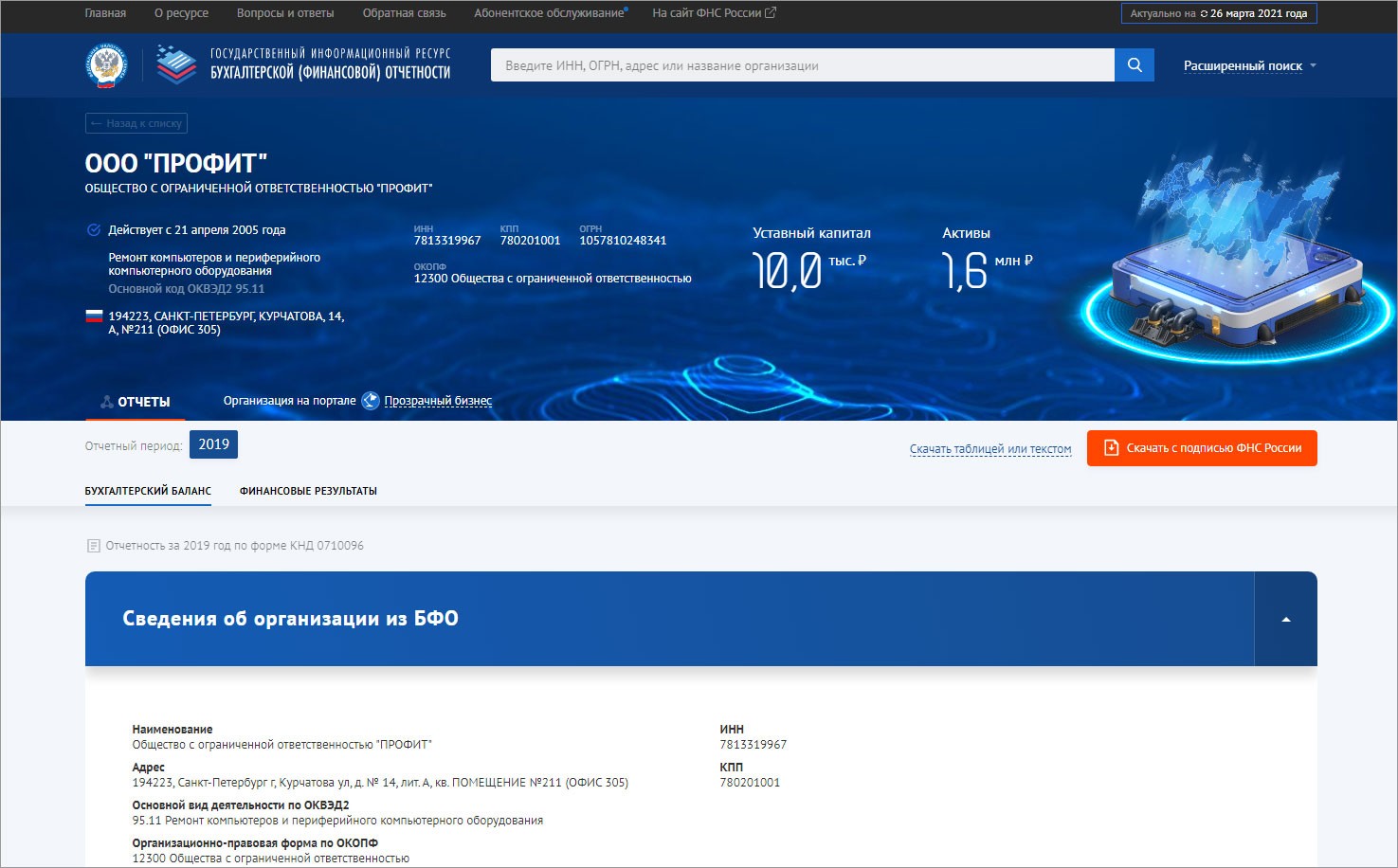The height and width of the screenshot is (868, 1398).
Task: Click the document icon beside 'Отчетность за 2019 год'
Action: (93, 546)
